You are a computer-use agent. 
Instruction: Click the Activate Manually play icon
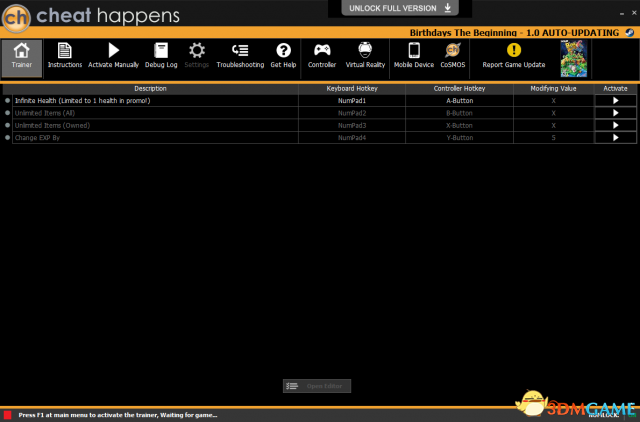point(113,51)
